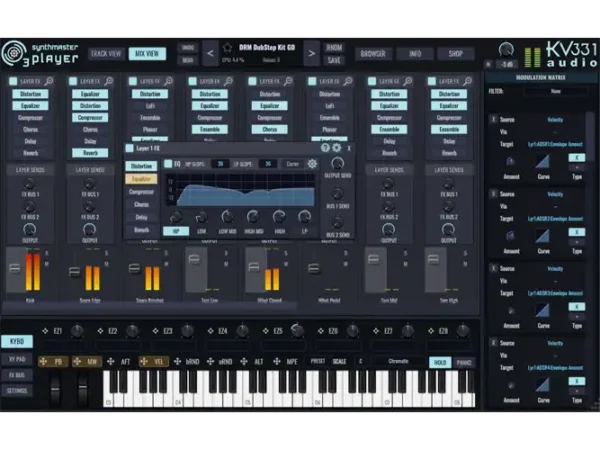Mute the Kick channel
This screenshot has width=600, height=450.
47,264
